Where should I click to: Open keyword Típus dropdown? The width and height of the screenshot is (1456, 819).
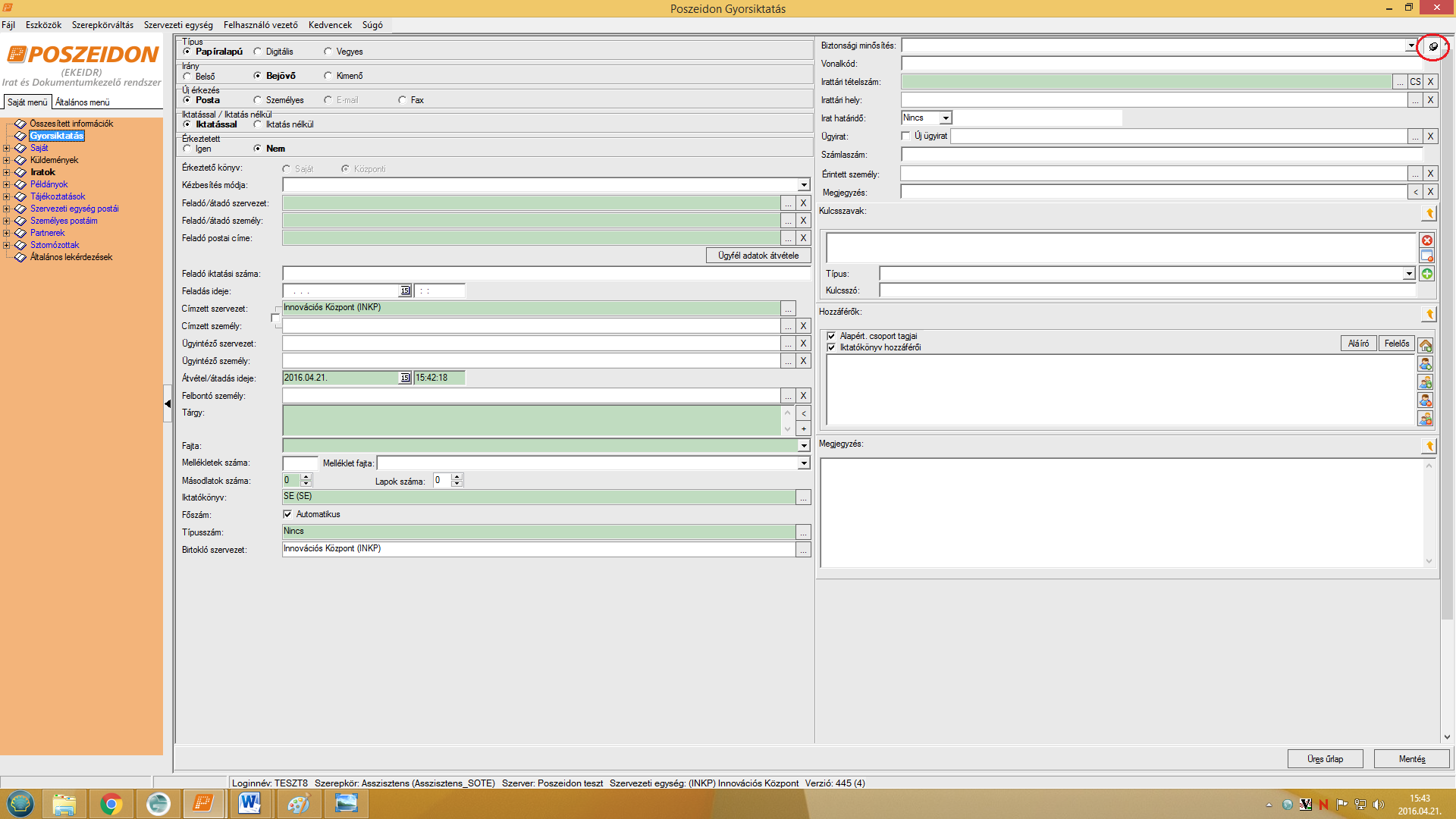[1409, 274]
